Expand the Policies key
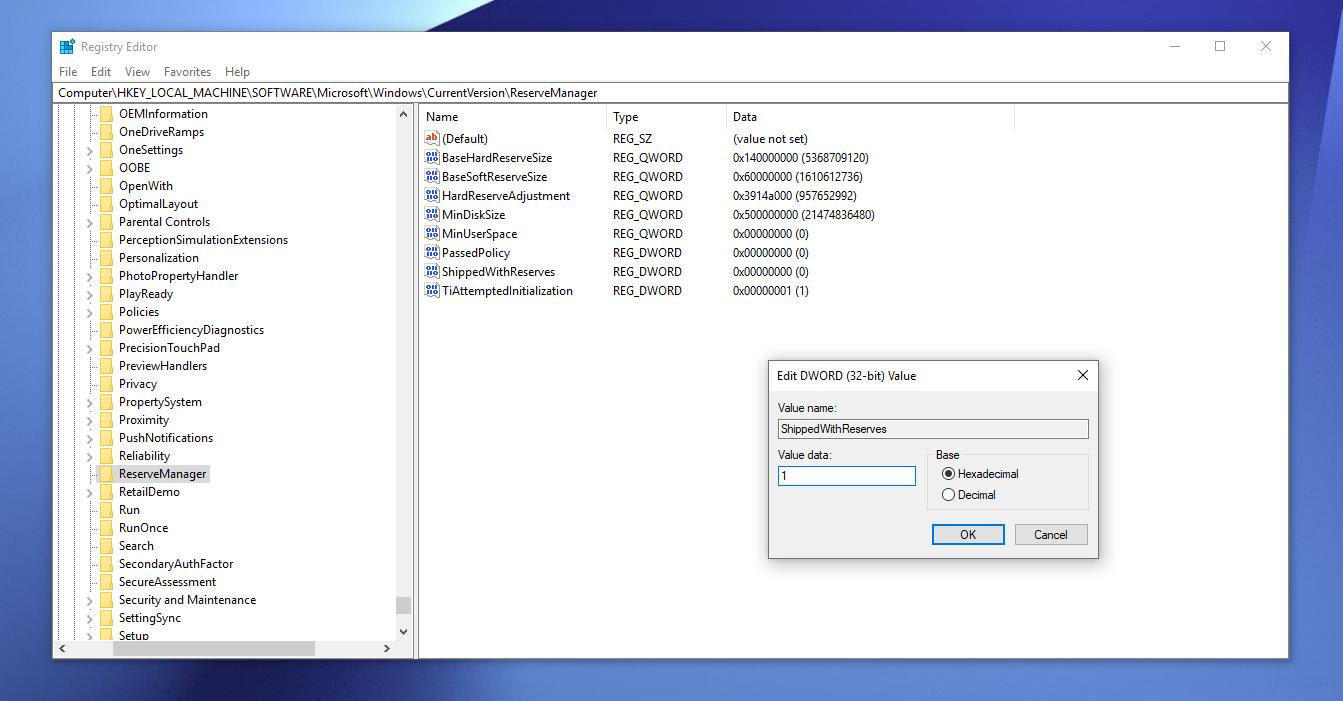The width and height of the screenshot is (1343, 701). coord(89,312)
